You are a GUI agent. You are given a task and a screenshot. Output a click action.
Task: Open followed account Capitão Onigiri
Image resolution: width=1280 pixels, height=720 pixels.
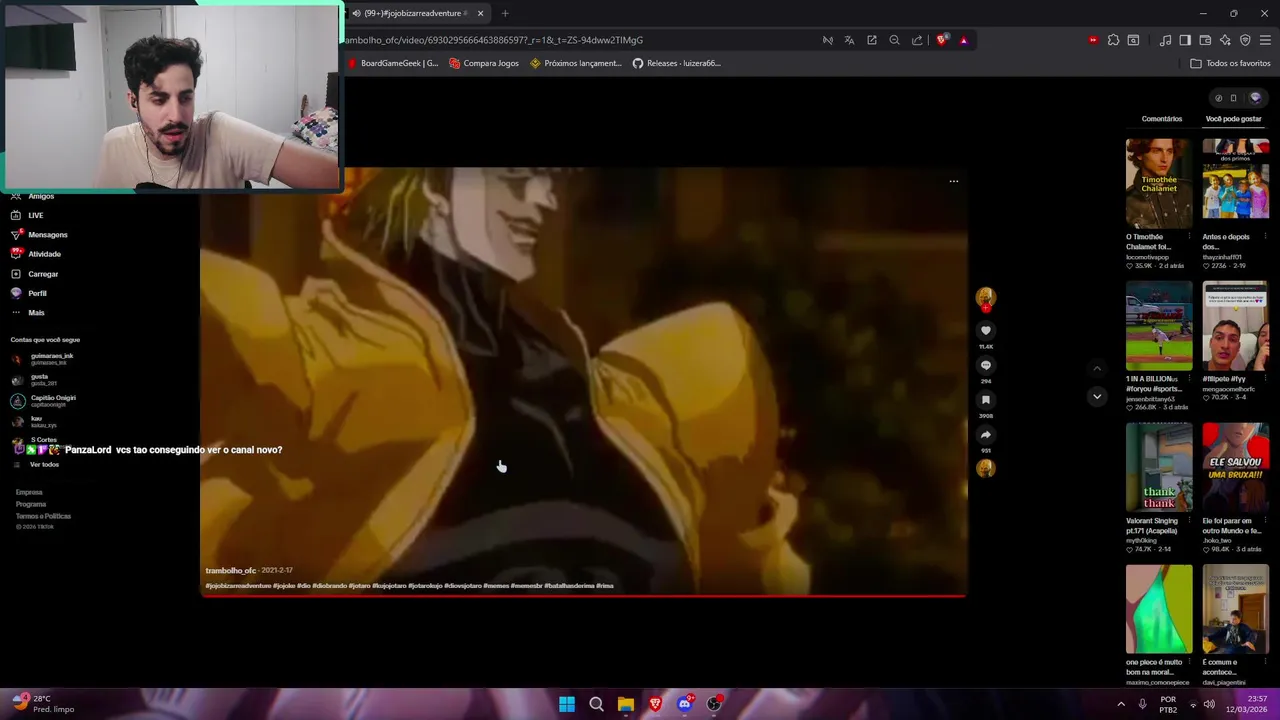(44, 400)
